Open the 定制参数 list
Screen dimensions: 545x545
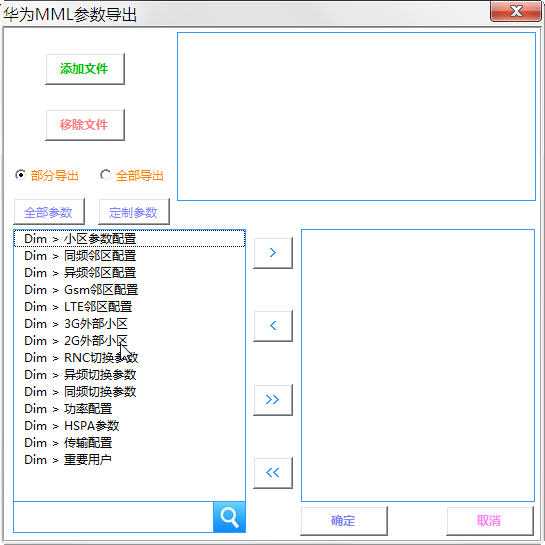pyautogui.click(x=134, y=212)
